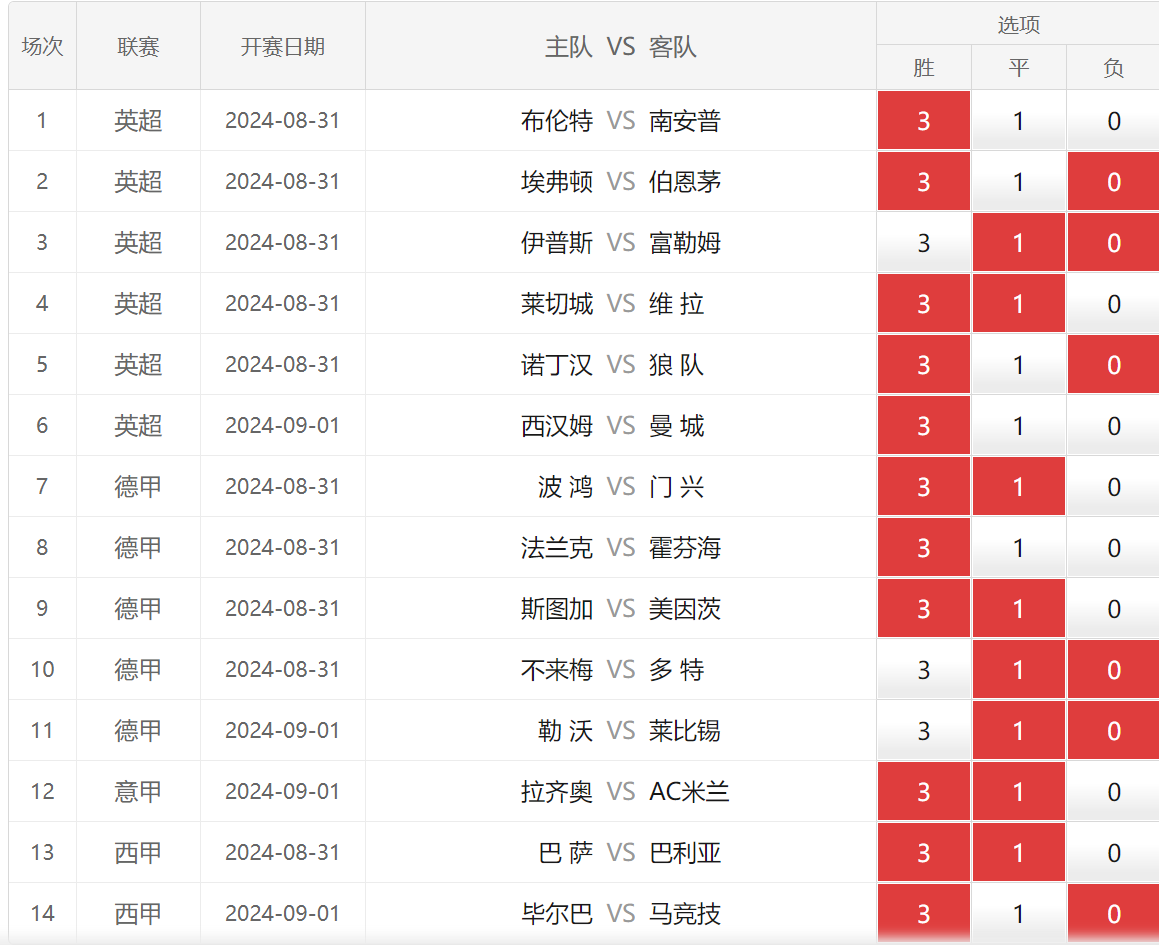Toggle 胜 (3) for 莱切城 VS 维拉
Image resolution: width=1159 pixels, height=945 pixels.
(923, 303)
